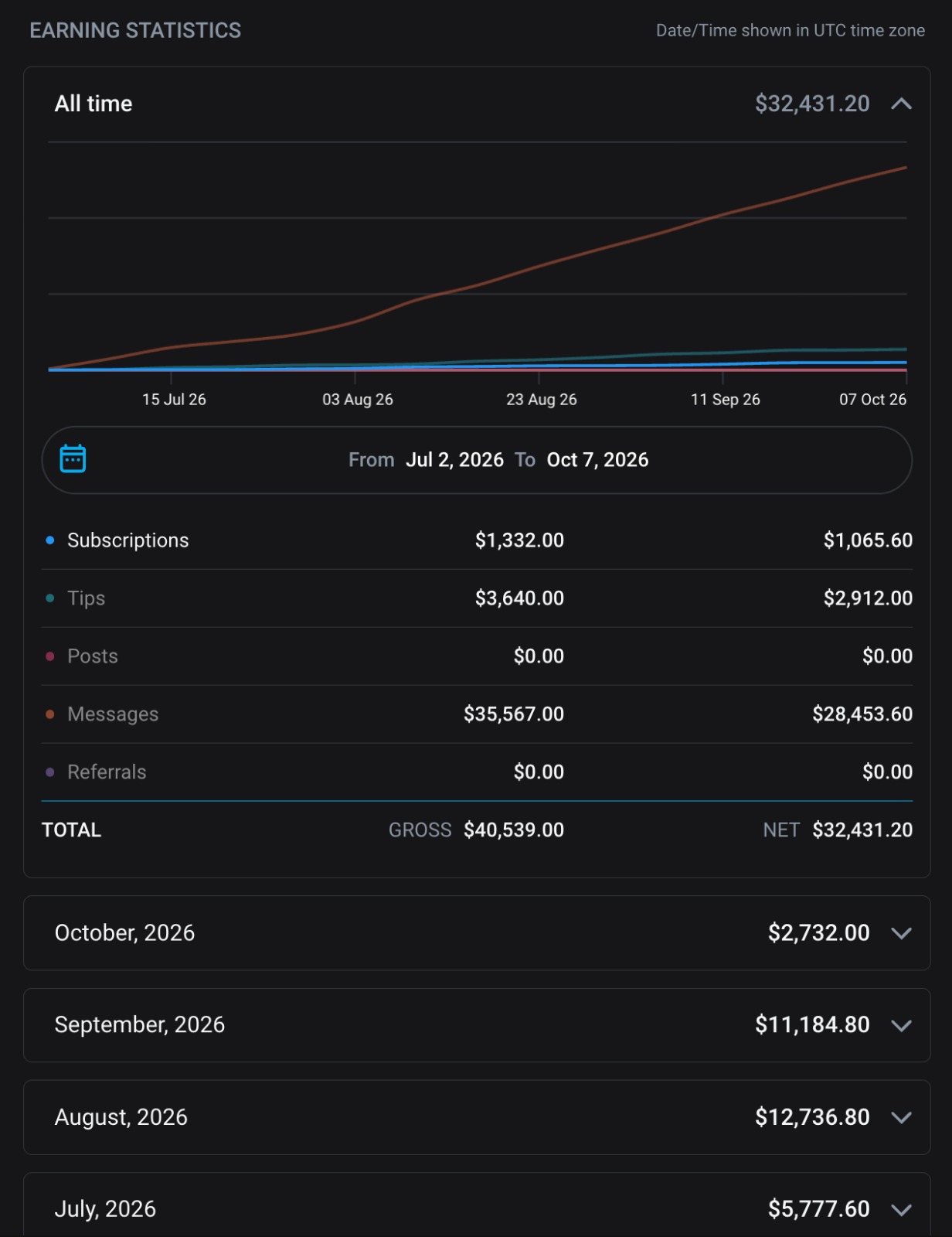Toggle the Messages series orange dot

click(50, 714)
